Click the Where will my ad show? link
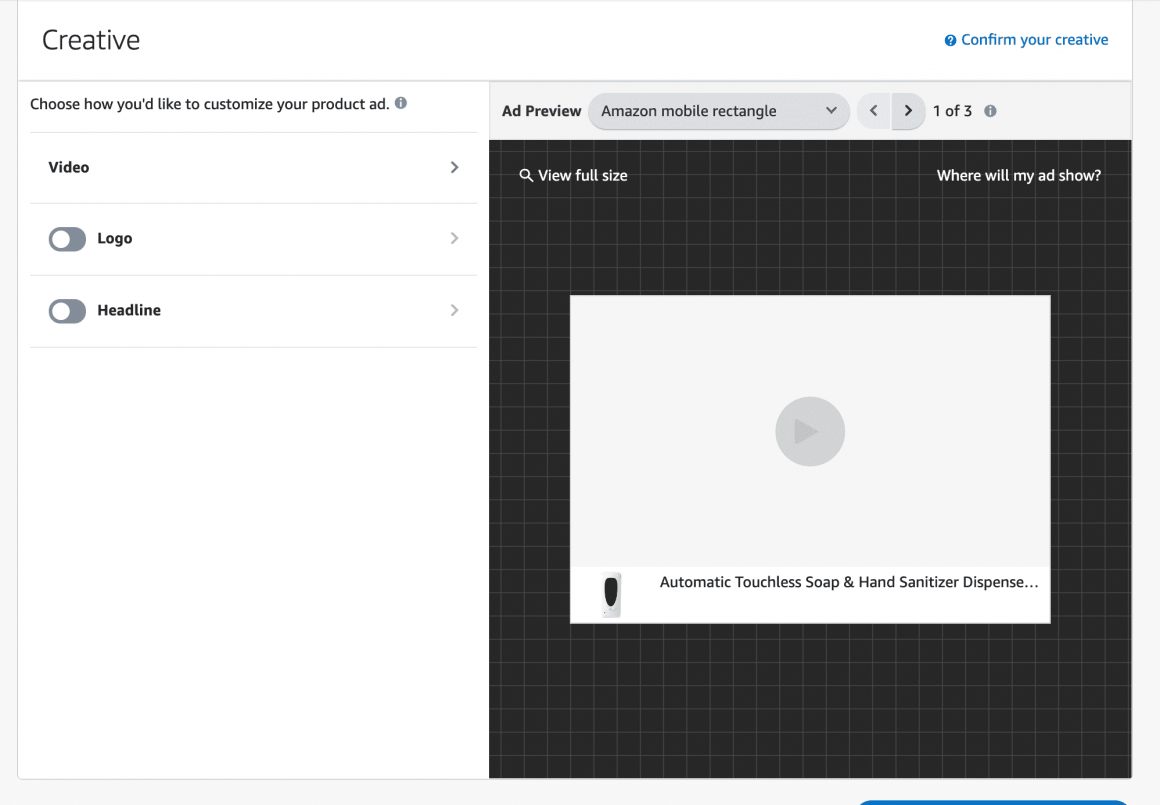 [x=1018, y=175]
